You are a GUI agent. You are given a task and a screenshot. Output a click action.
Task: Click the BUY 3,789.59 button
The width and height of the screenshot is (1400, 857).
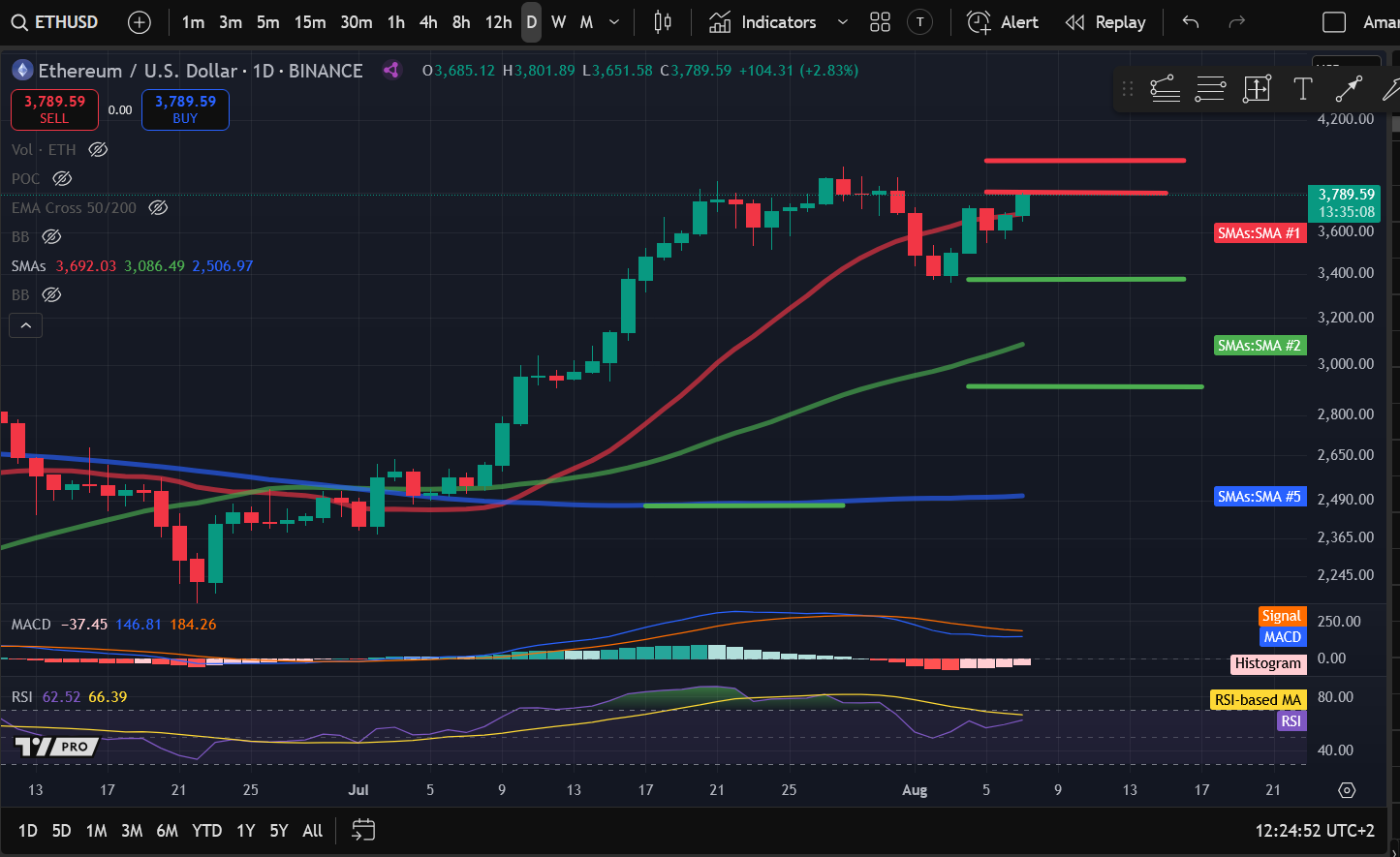pyautogui.click(x=185, y=109)
